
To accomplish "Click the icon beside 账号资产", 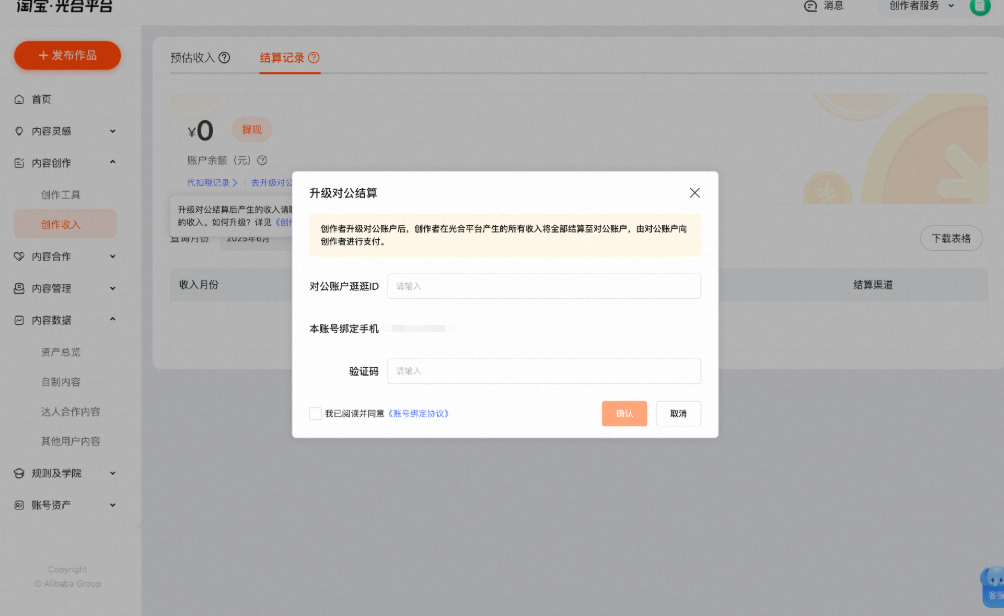I will pyautogui.click(x=19, y=505).
